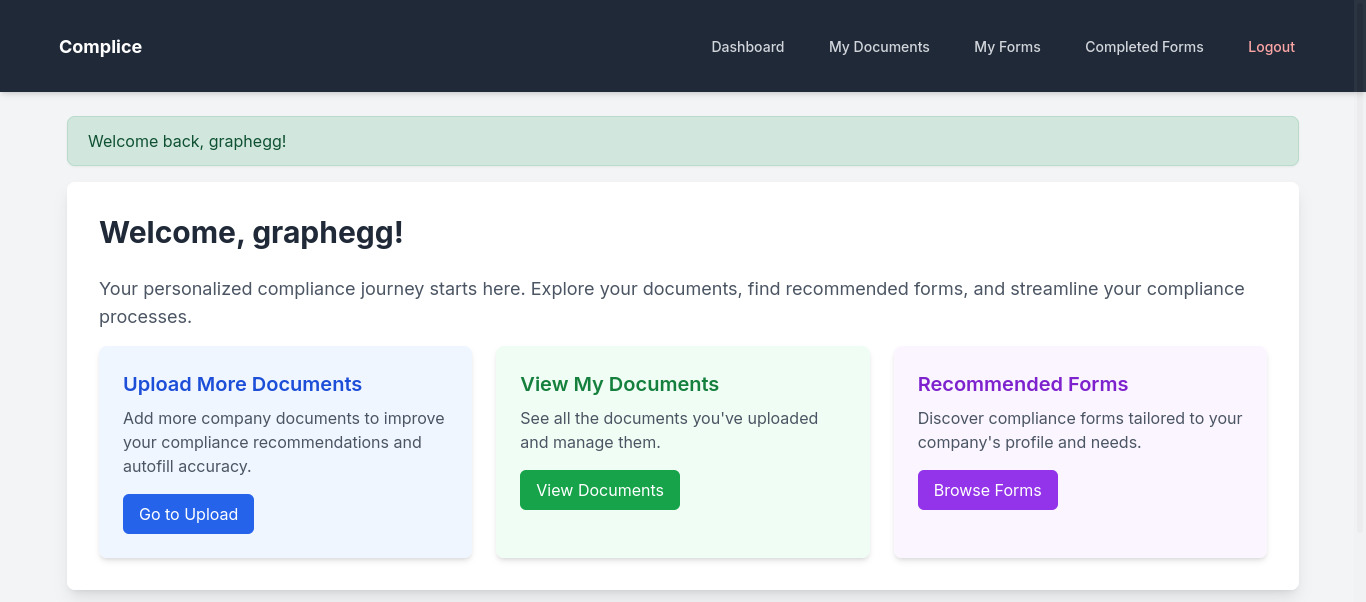Screen dimensions: 1366x602
Task: Click the blue Go to Upload button
Action: 188,514
